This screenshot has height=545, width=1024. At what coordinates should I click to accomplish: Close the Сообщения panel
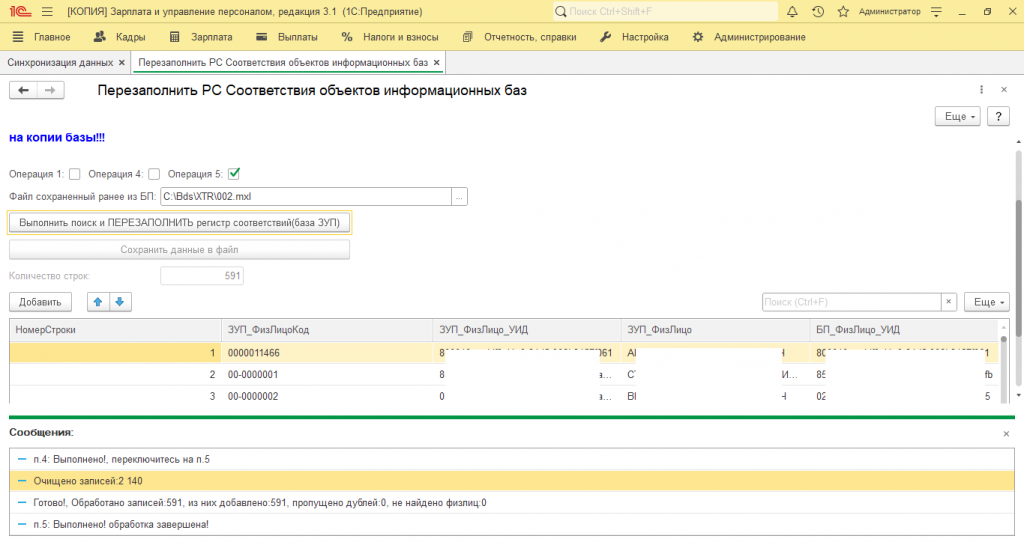coord(1006,433)
